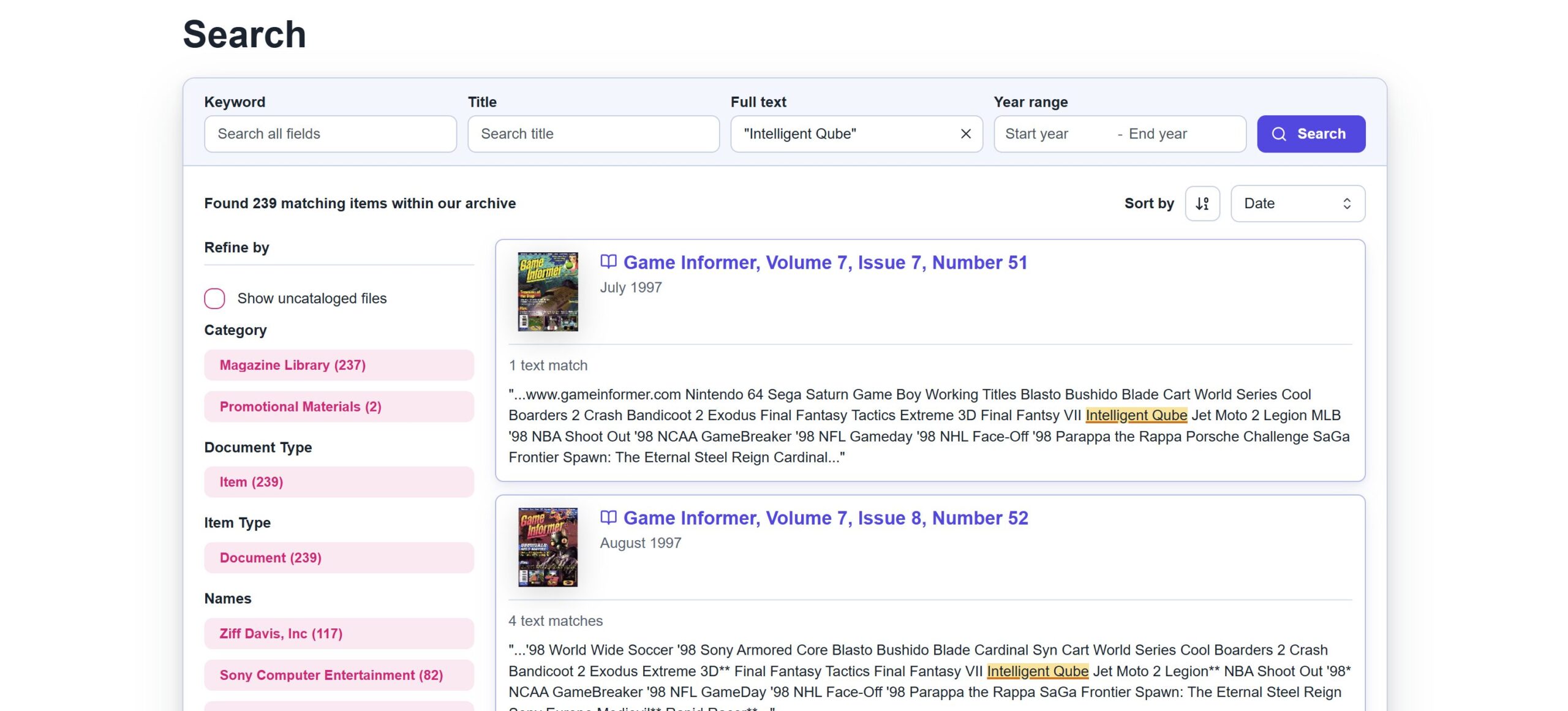Click the highlighted Intelligent Qube match in first result
Screen dimensions: 1568x711
[x=1137, y=415]
